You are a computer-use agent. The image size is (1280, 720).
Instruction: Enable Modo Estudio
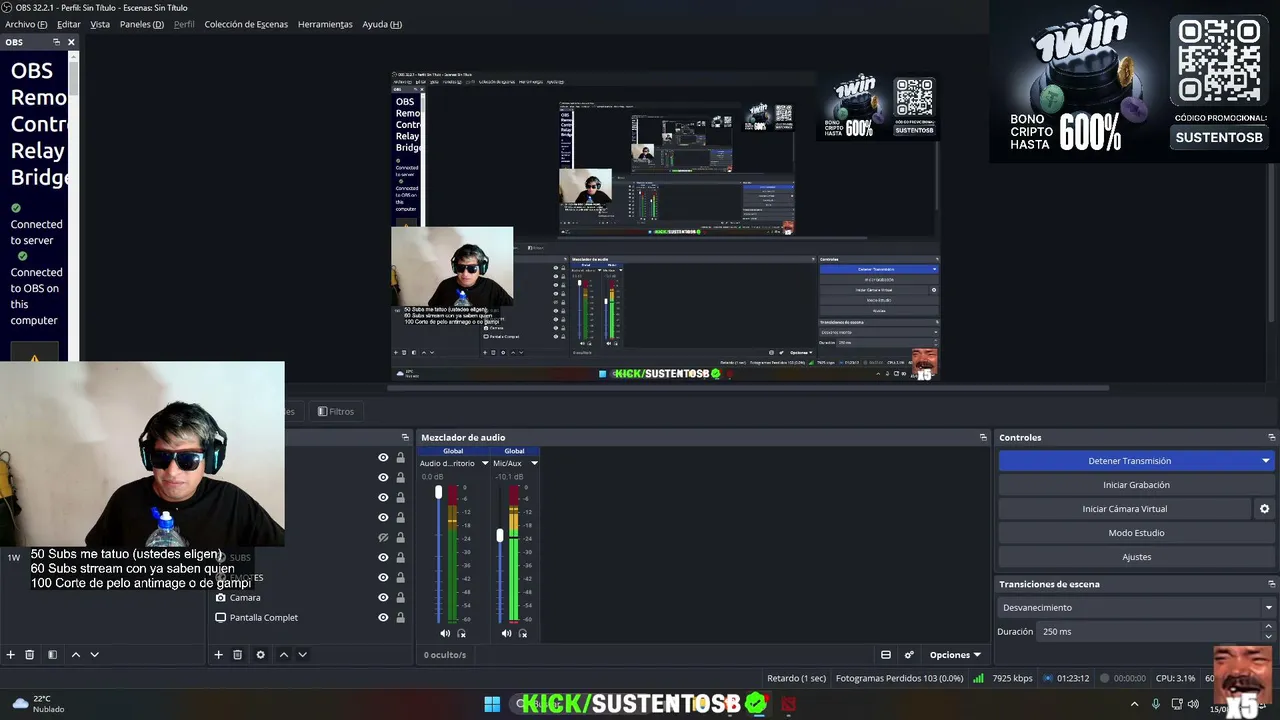tap(1136, 533)
